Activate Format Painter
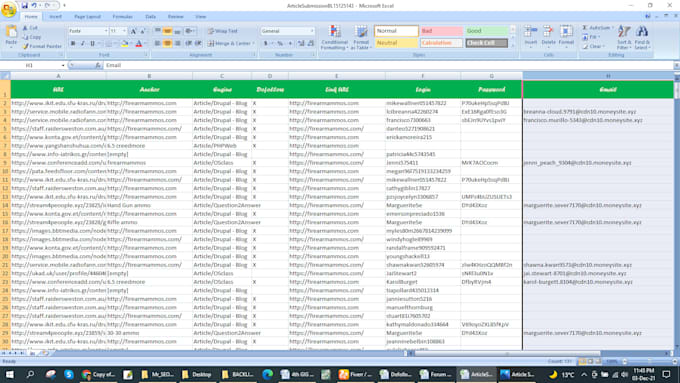Screen dimensions: 680x383 click(42, 46)
